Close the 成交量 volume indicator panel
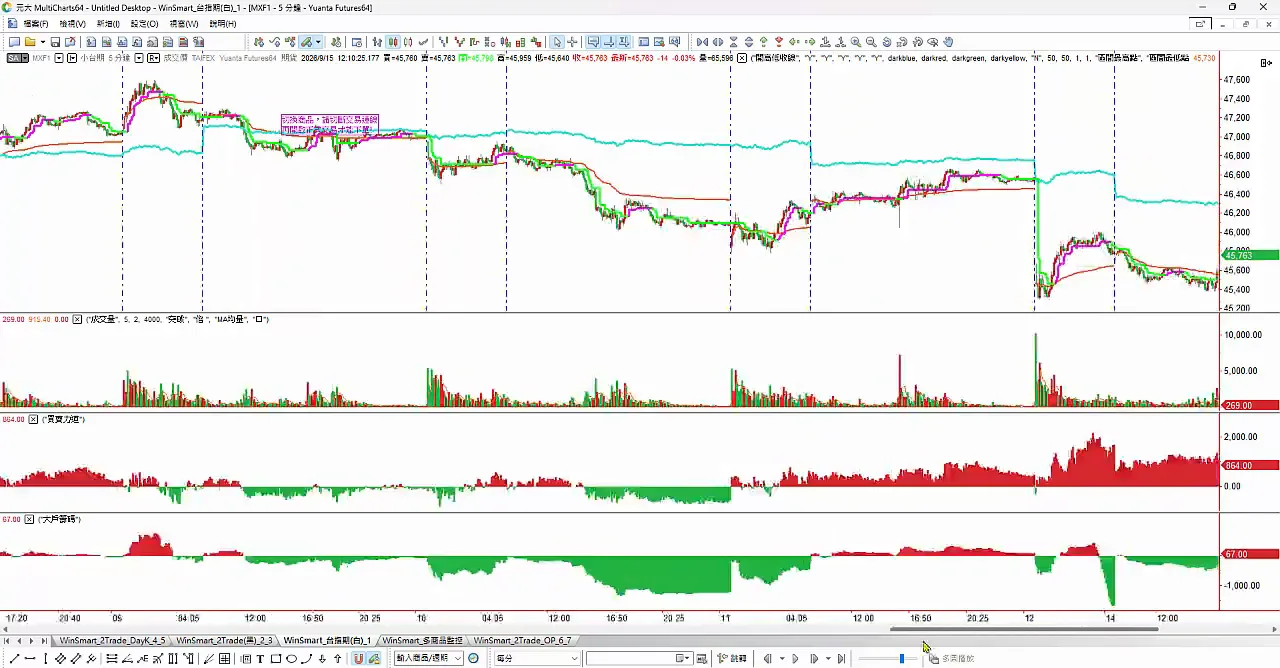This screenshot has height=668, width=1280. [78, 319]
